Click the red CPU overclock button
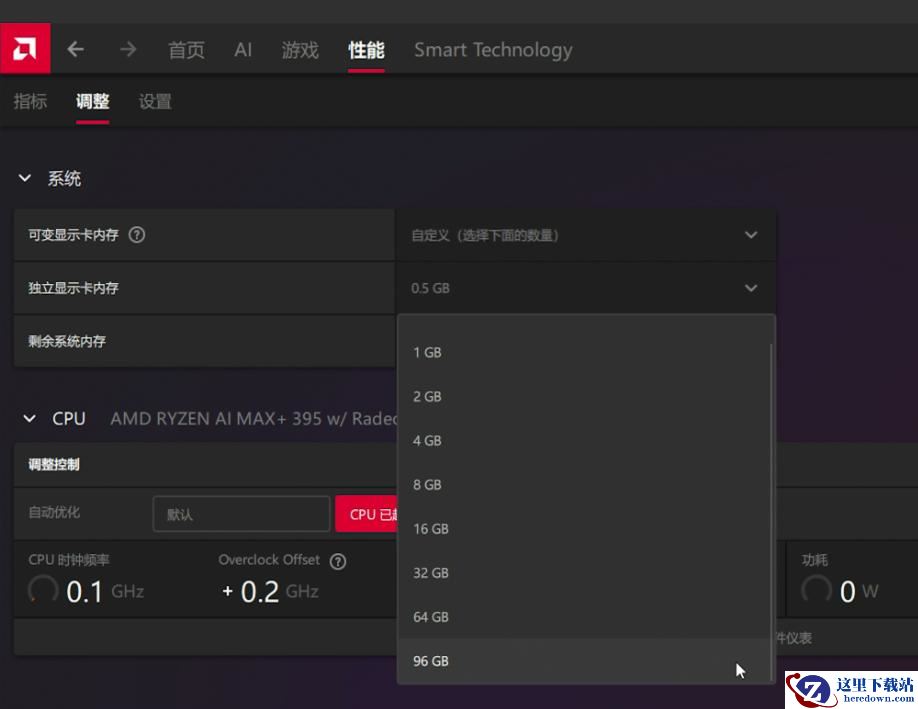Screen dimensions: 918x709 tap(366, 514)
